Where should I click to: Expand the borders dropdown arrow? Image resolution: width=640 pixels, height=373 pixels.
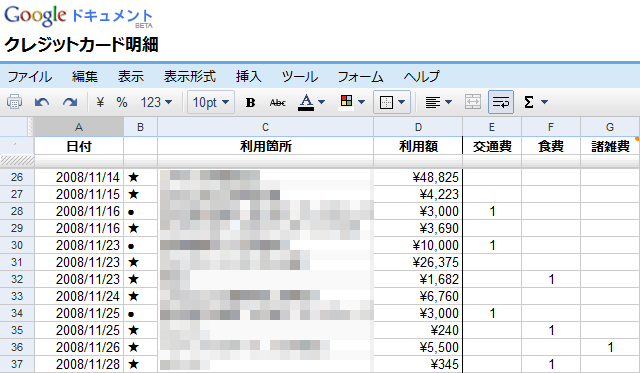coord(402,102)
